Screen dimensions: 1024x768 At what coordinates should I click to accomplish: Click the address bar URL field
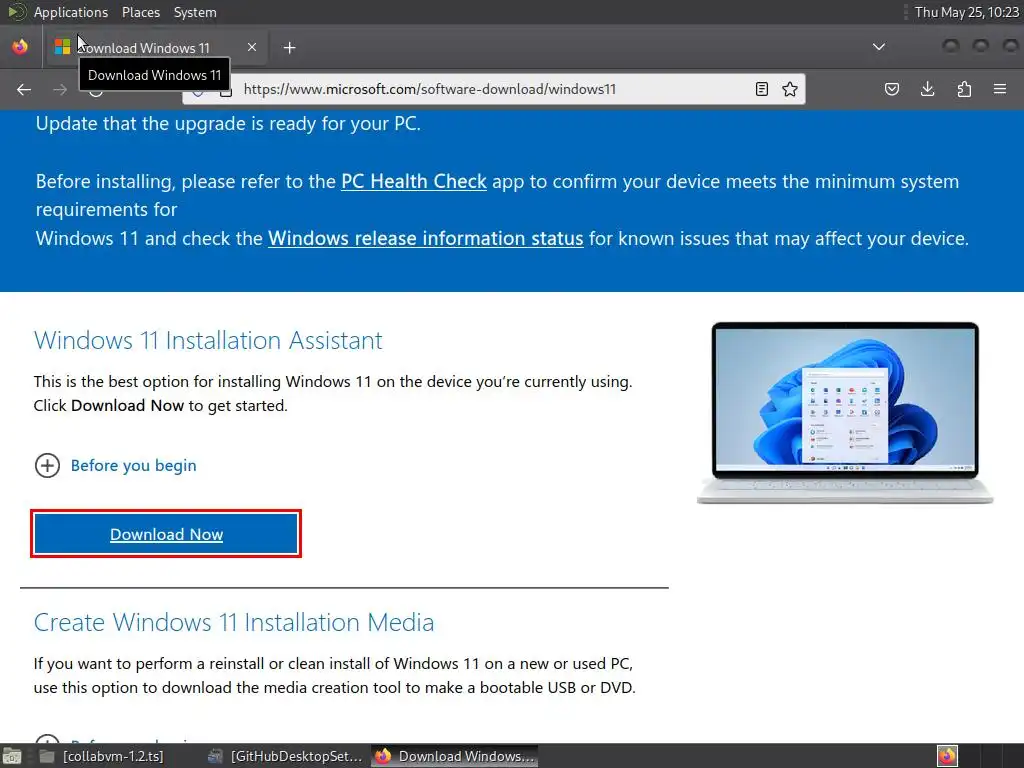[x=493, y=89]
